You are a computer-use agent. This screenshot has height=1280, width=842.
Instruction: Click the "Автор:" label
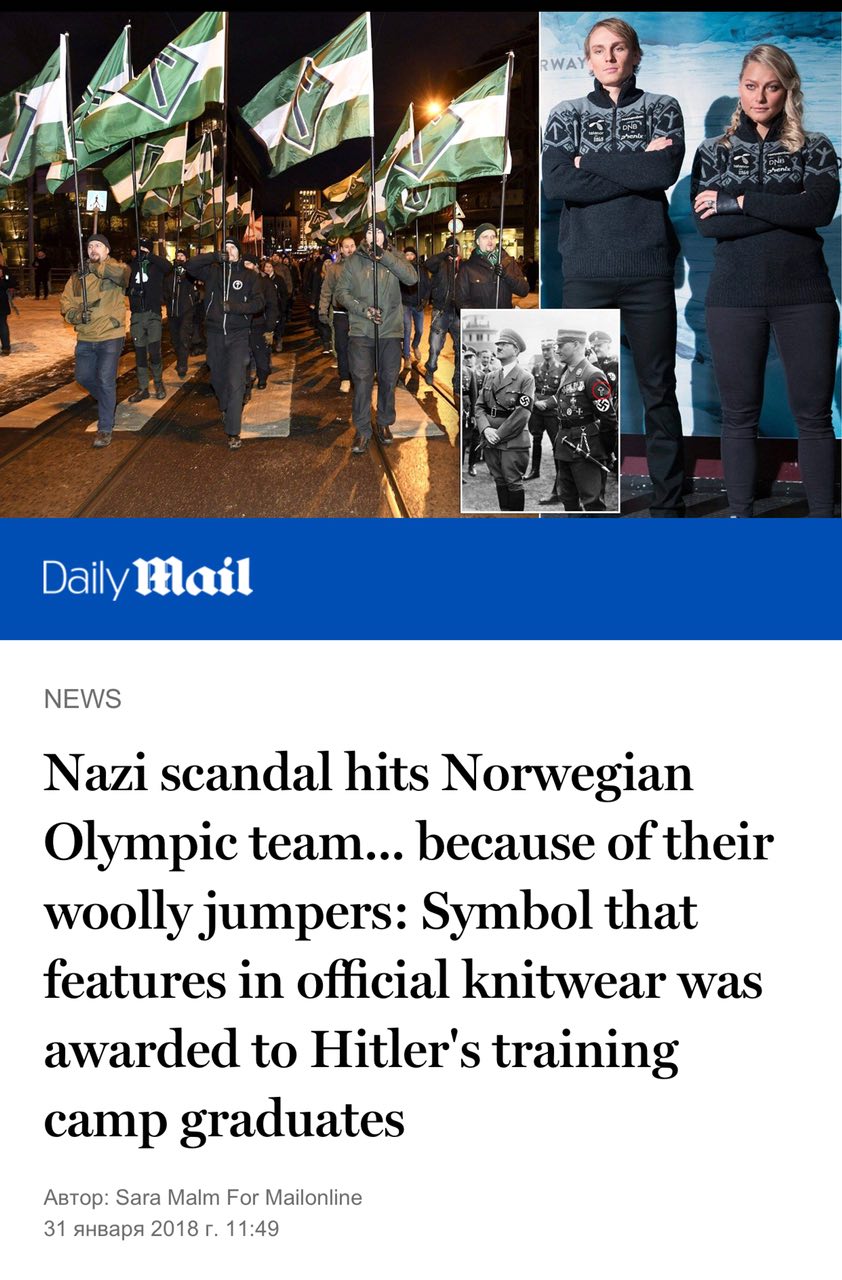coord(77,1197)
